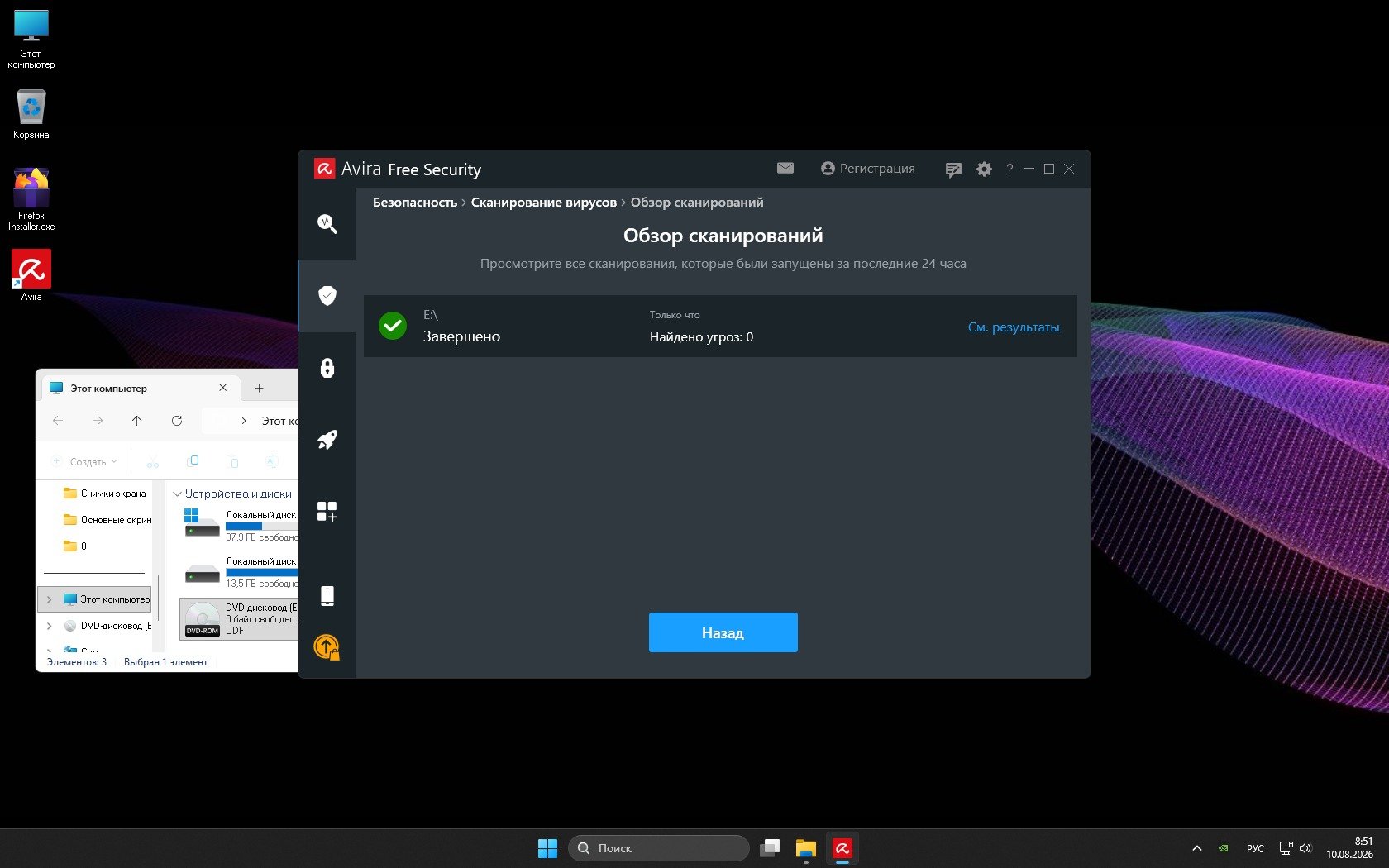Select the Security shield icon in Avira sidebar
Viewport: 1389px width, 868px height.
[327, 295]
